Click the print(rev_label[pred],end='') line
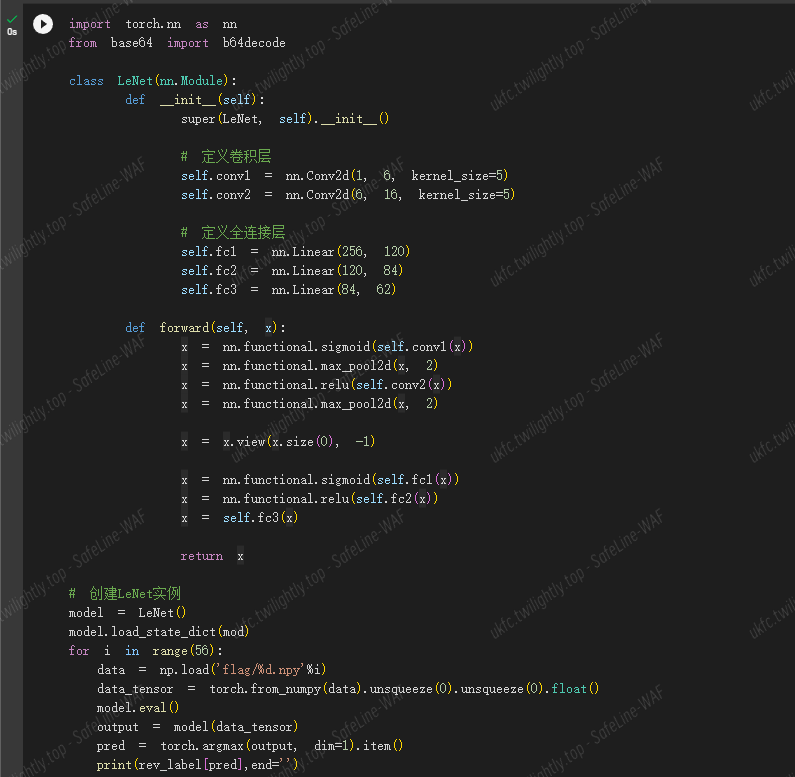Viewport: 795px width, 777px height. [x=197, y=765]
